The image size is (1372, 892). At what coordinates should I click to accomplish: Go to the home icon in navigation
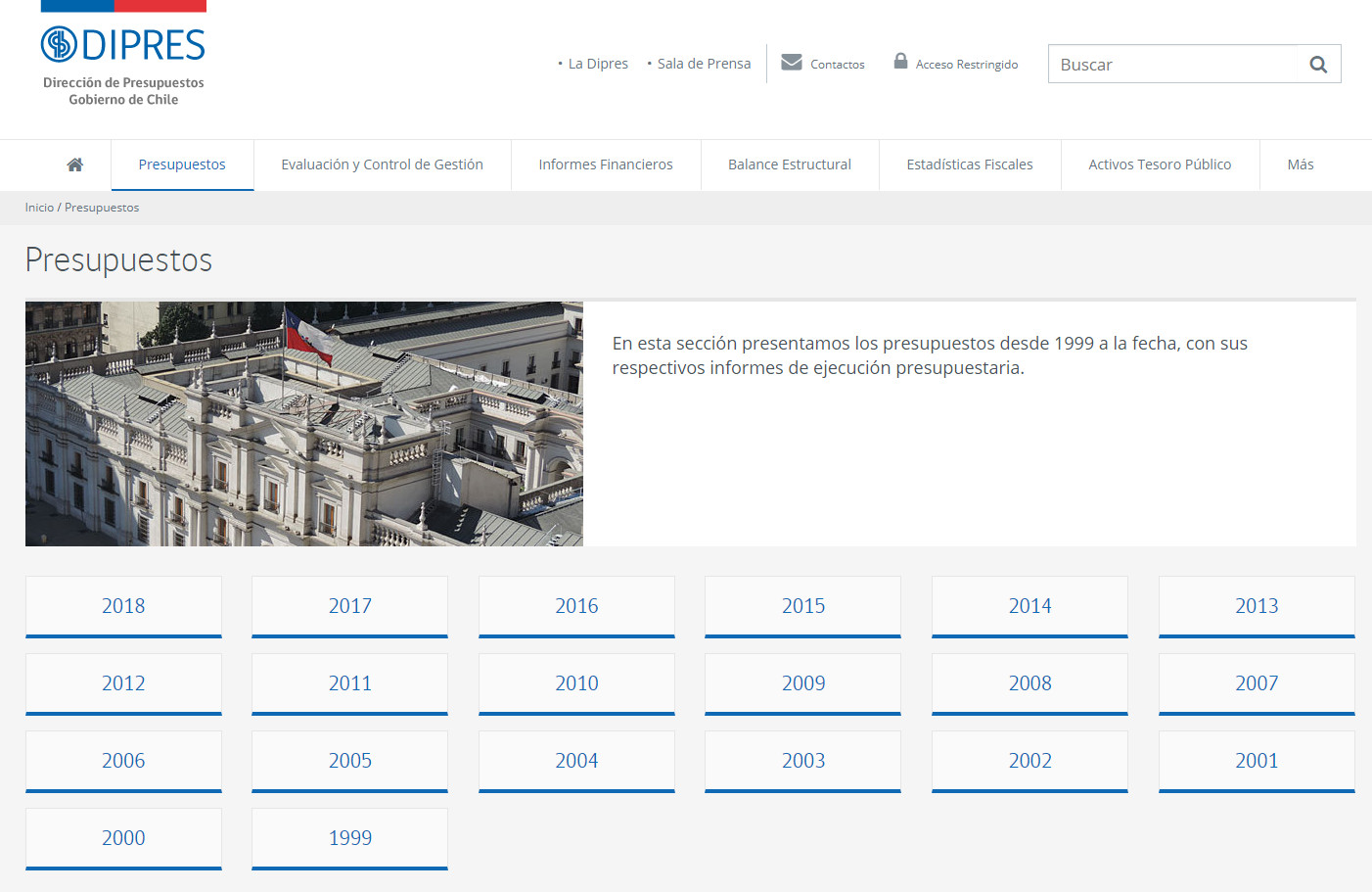74,164
